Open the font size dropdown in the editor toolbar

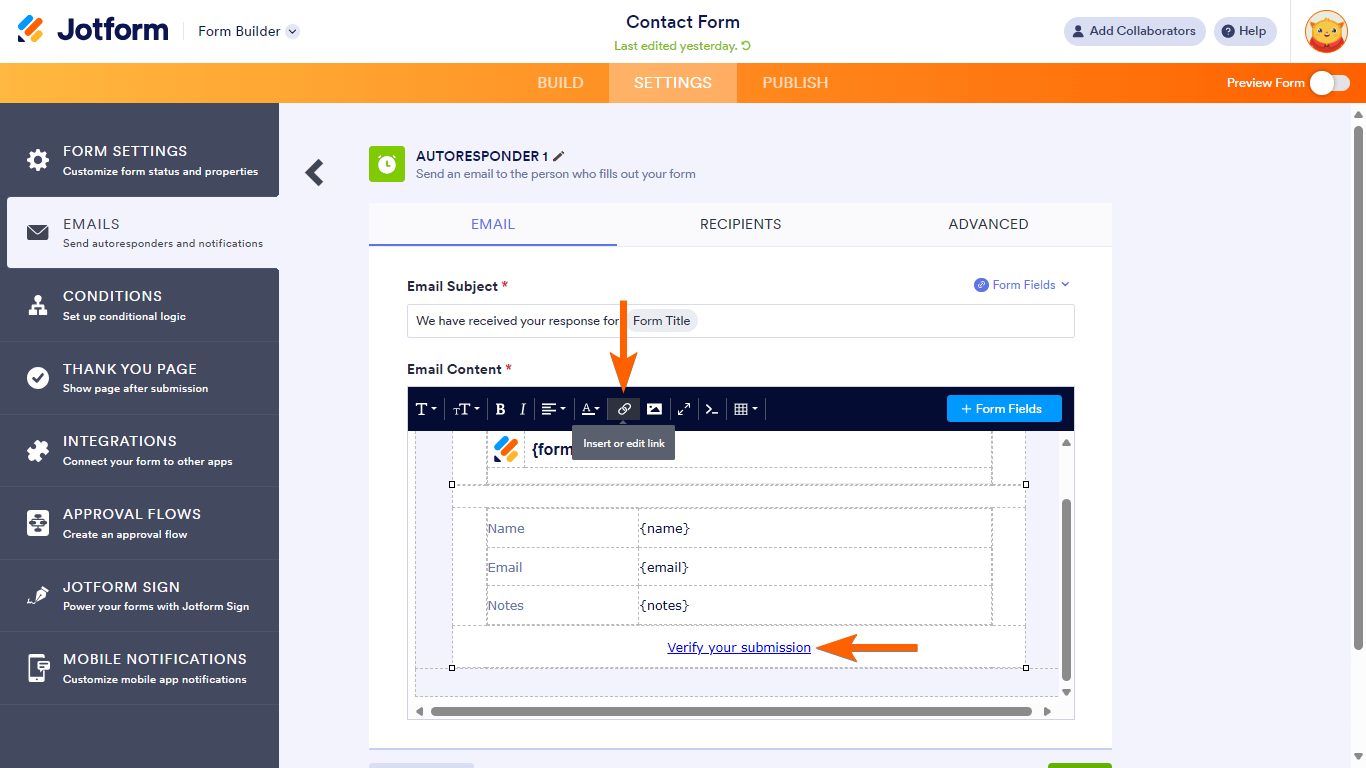point(465,409)
